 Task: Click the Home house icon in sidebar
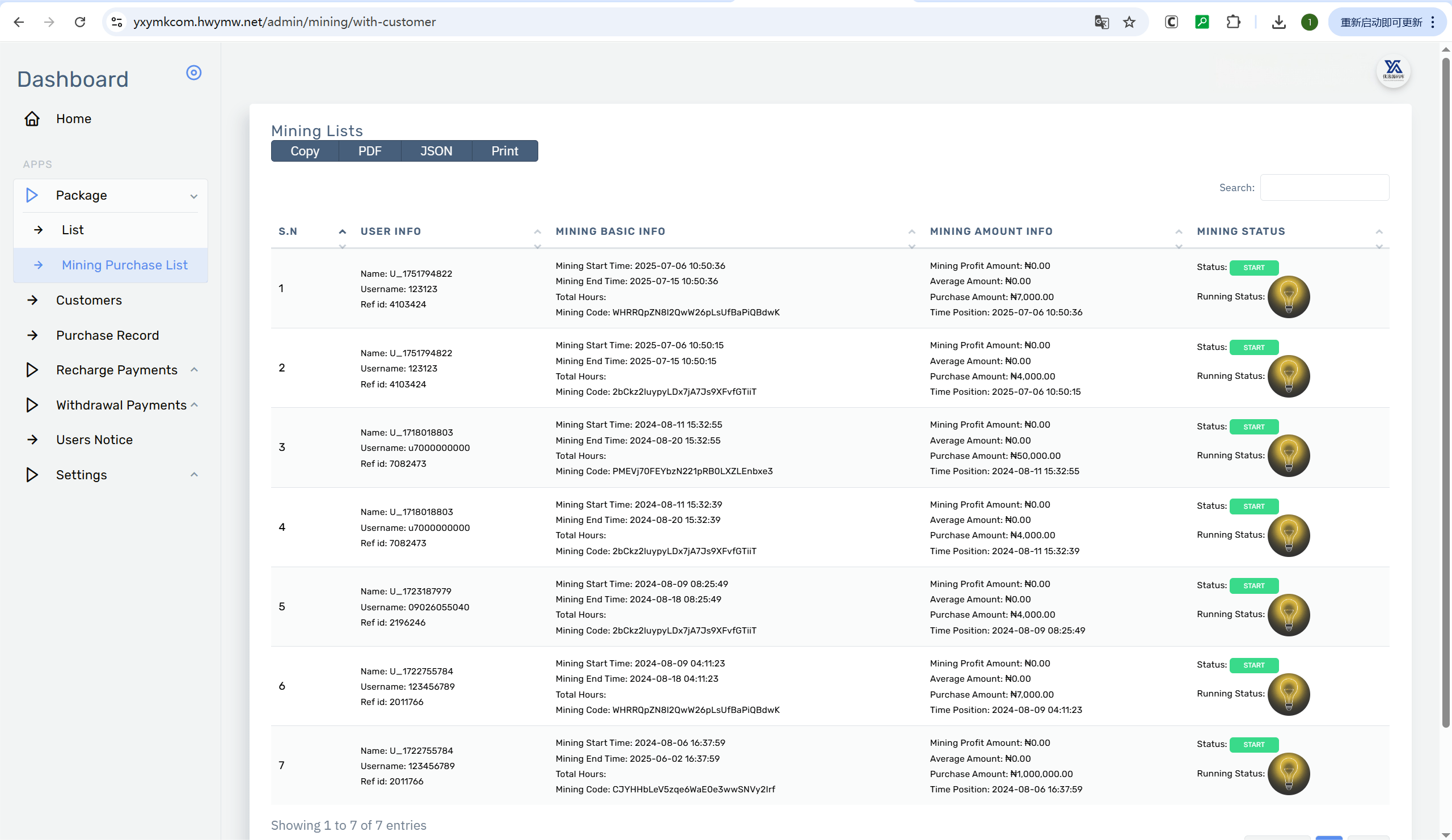(x=32, y=119)
